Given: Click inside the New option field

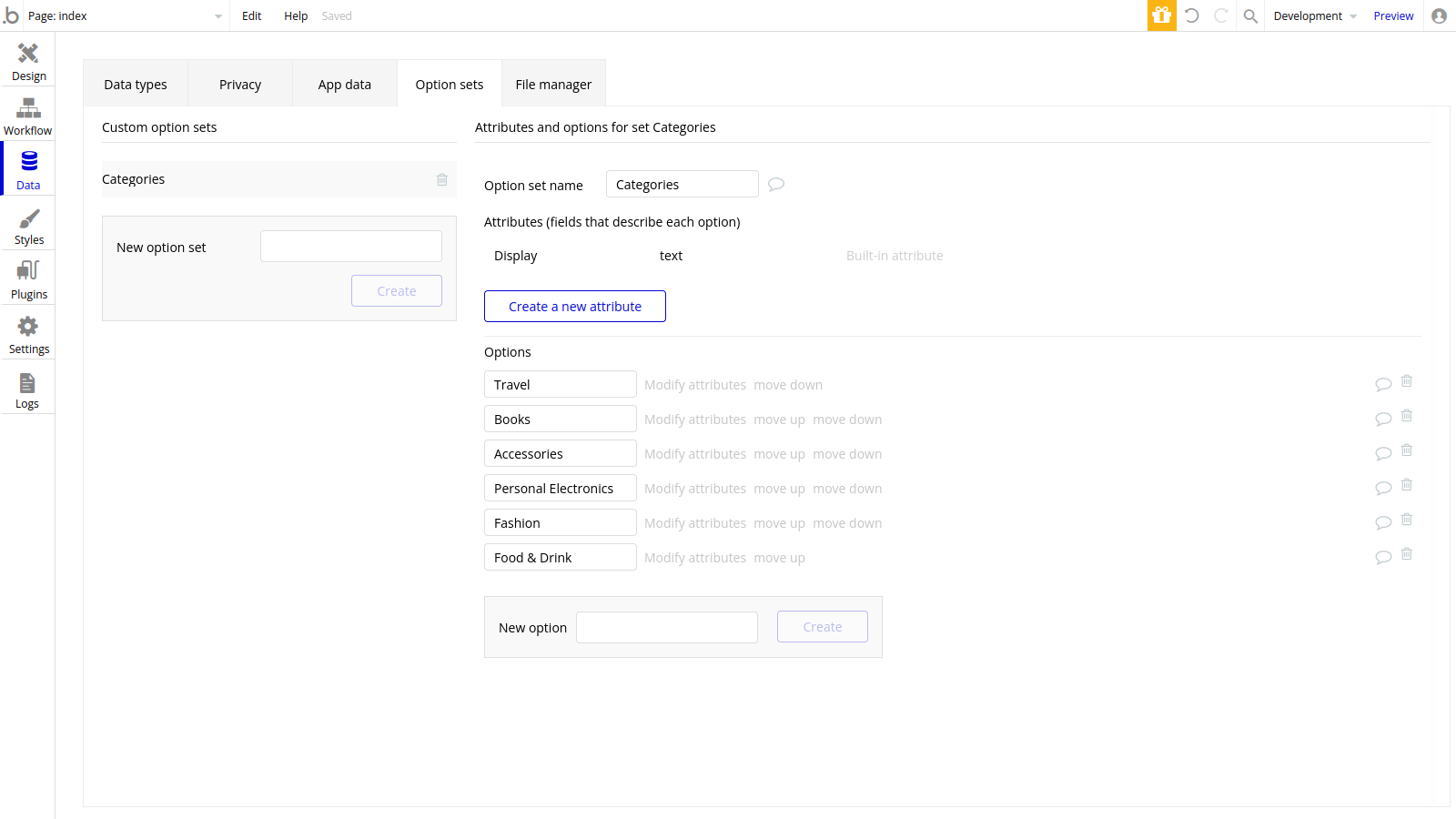Looking at the screenshot, I should [x=666, y=627].
